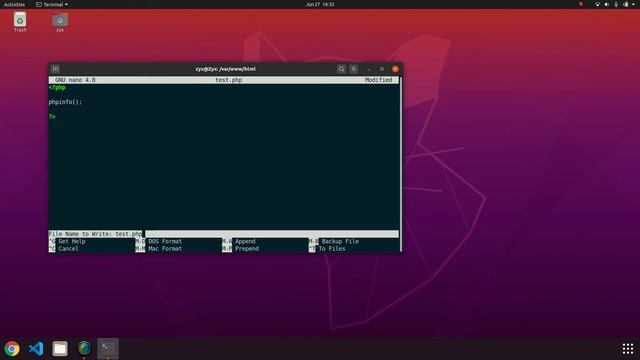Click the terminal search icon

[x=341, y=69]
